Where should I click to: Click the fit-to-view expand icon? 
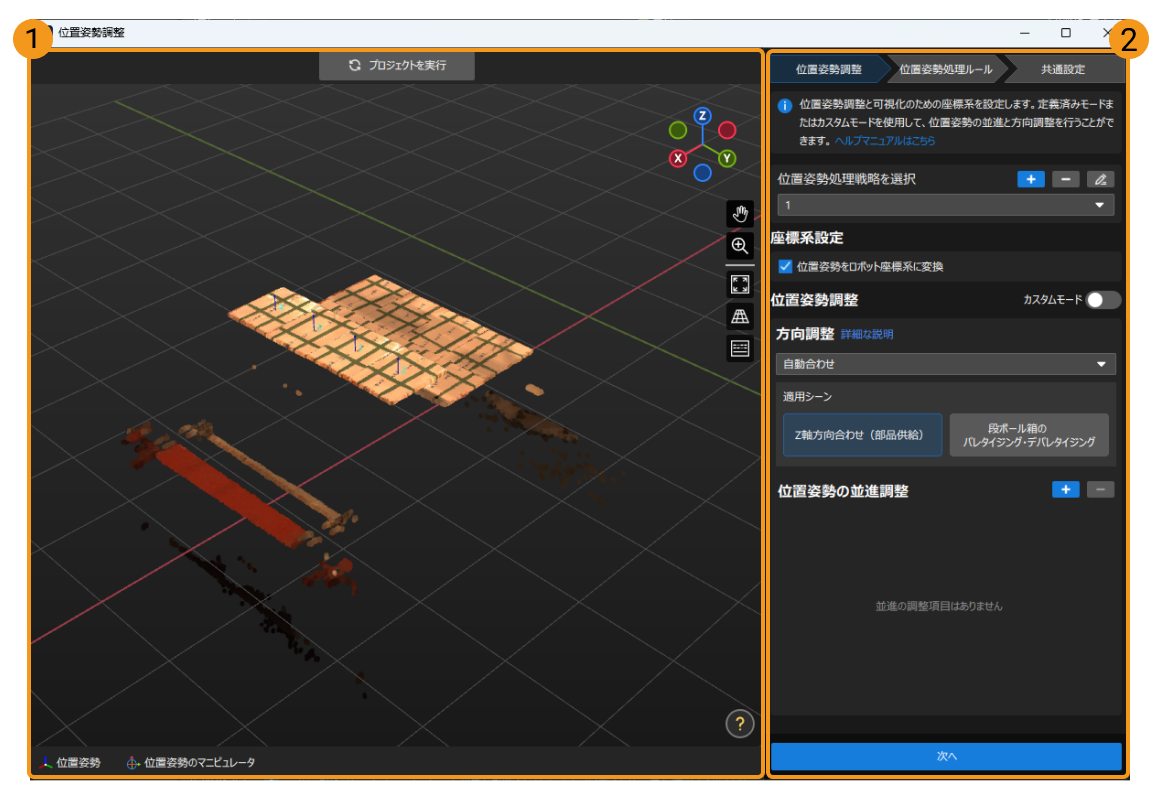click(740, 284)
